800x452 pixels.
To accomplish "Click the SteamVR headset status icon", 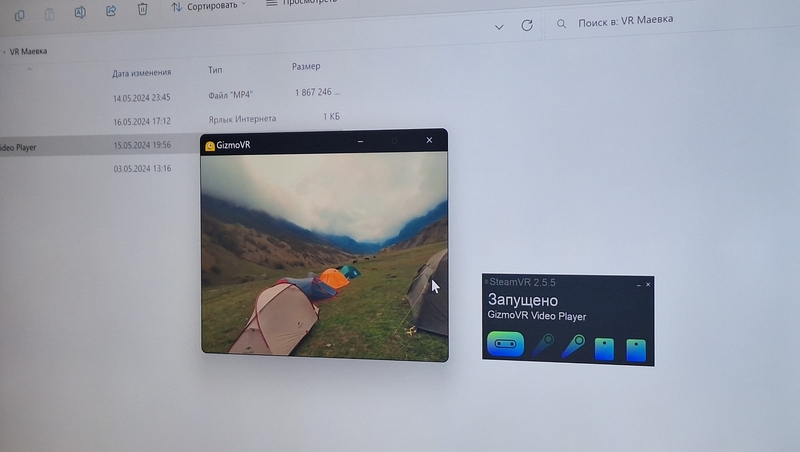I will (x=505, y=346).
